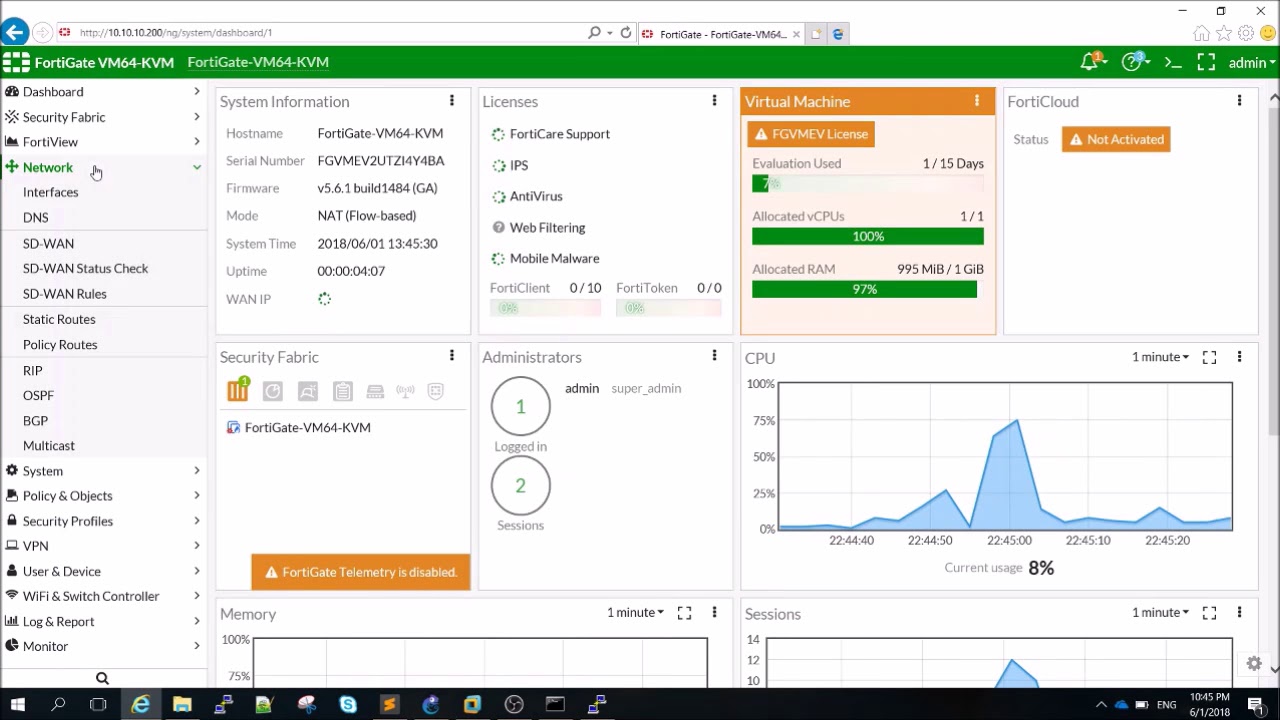Open FortiCloud widget options menu

pyautogui.click(x=1239, y=101)
